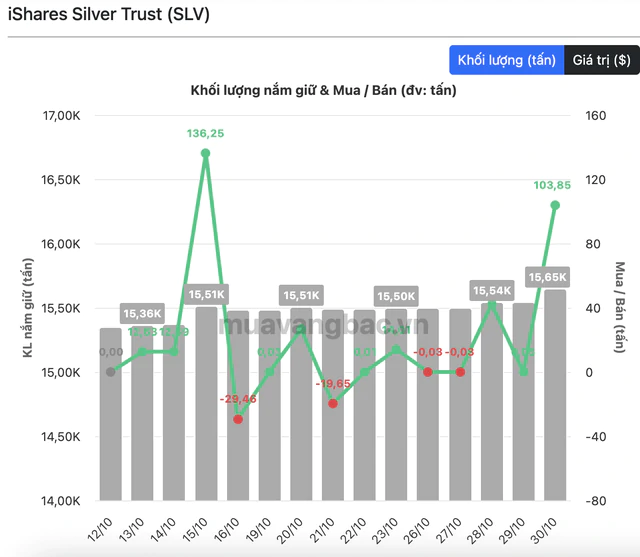
Task: Select the 15,65K holdings bar for 30/10
Action: click(555, 395)
